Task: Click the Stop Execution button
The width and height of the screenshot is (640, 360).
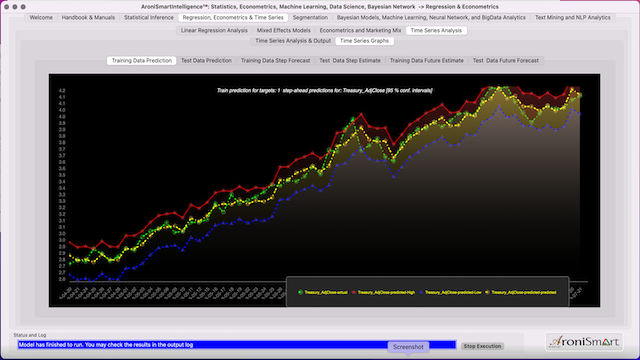Action: (x=482, y=346)
